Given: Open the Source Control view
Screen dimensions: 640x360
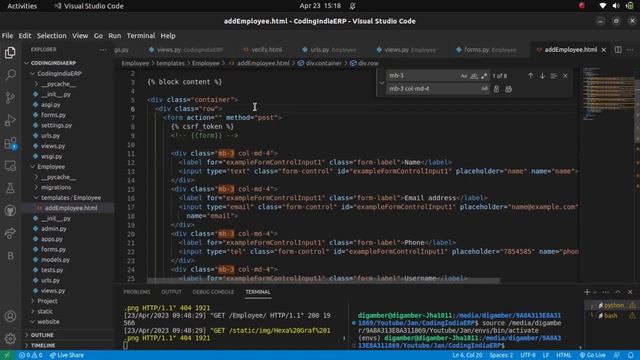Looking at the screenshot, I should click(10, 98).
